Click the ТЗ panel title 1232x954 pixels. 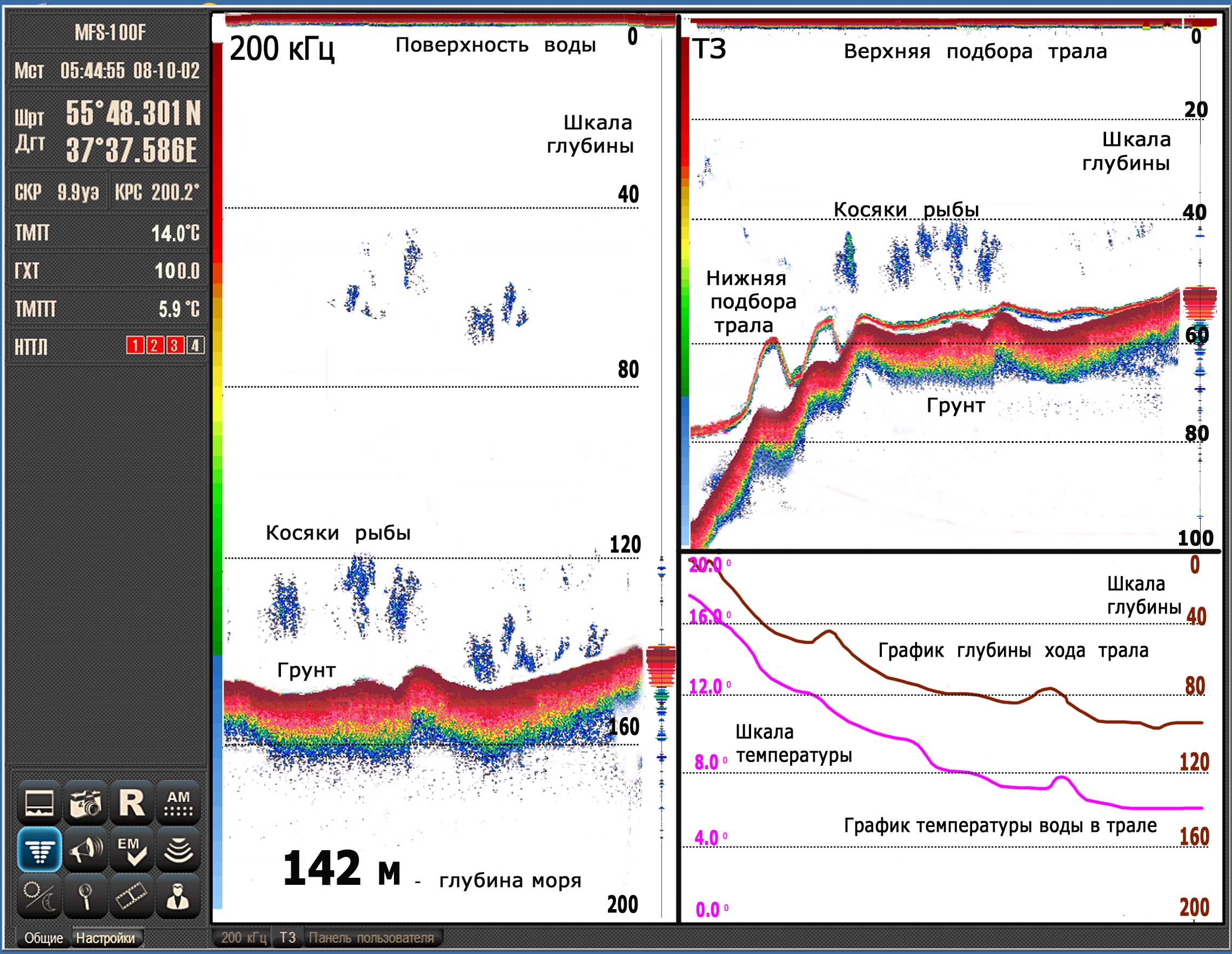pyautogui.click(x=709, y=49)
